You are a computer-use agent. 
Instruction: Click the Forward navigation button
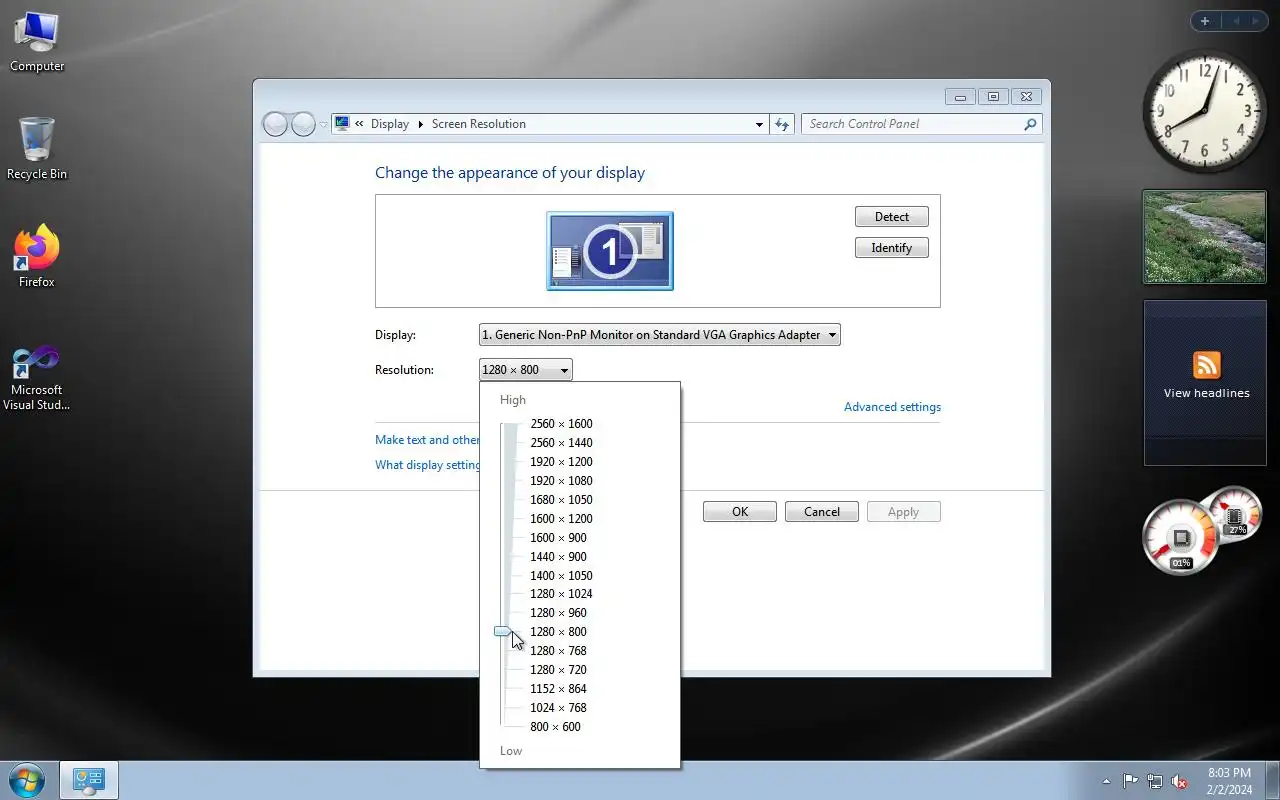303,124
